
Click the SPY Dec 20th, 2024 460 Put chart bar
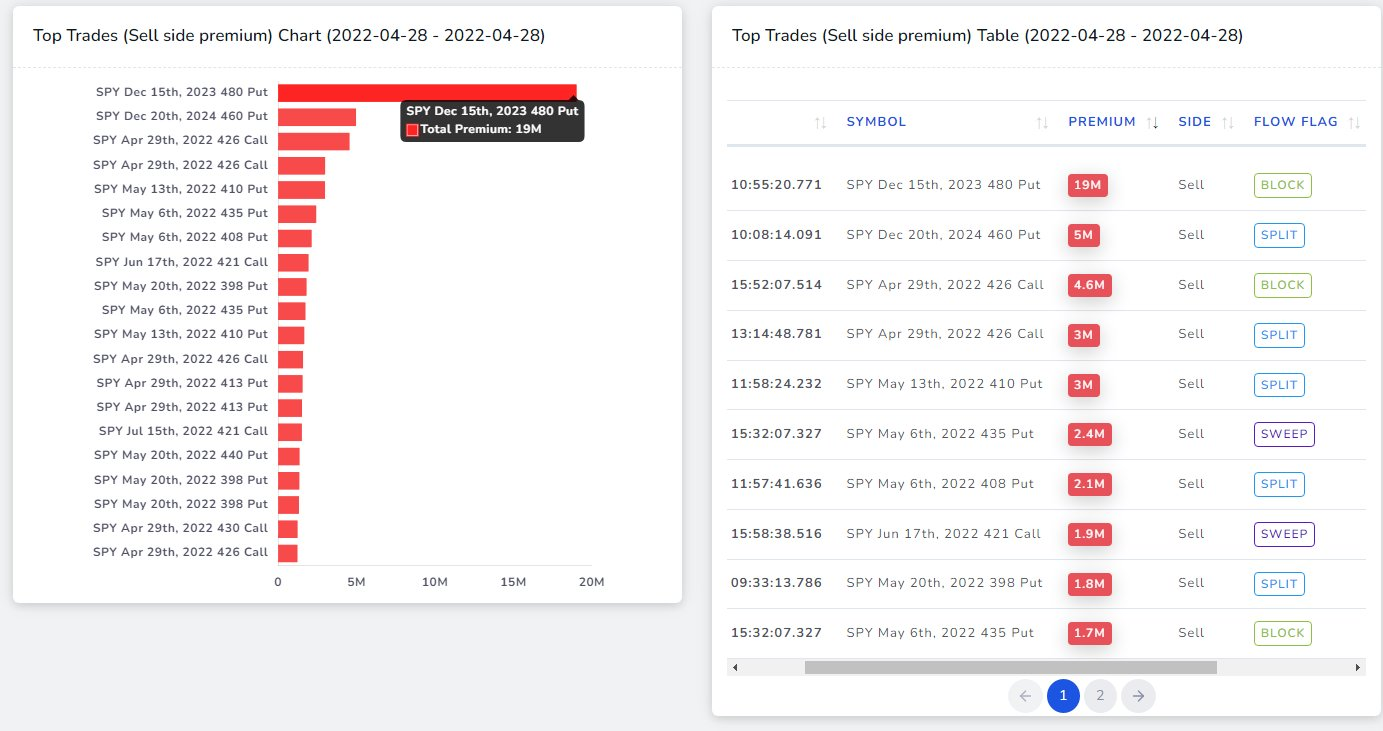coord(317,117)
